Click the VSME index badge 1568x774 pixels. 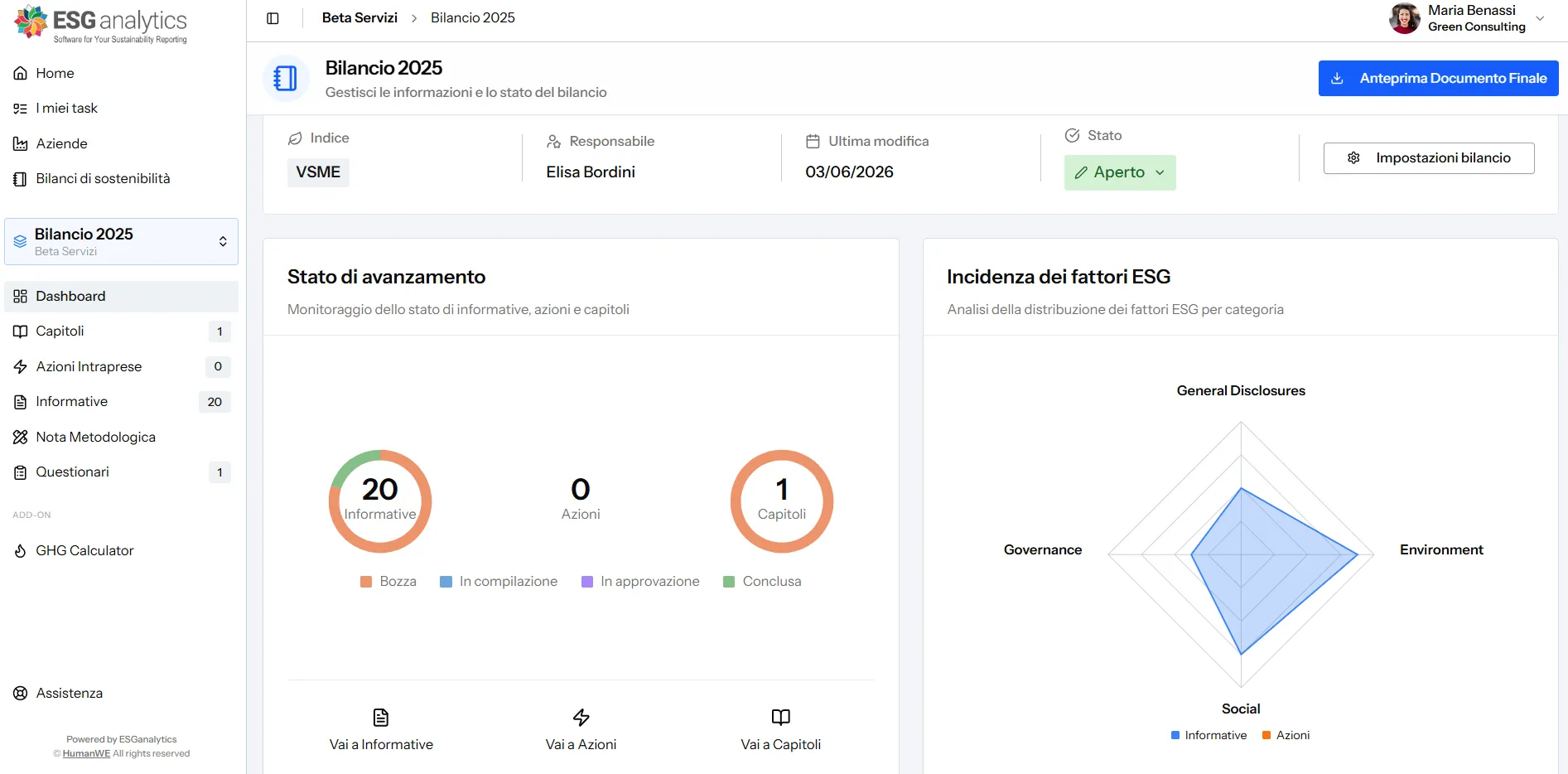[318, 172]
